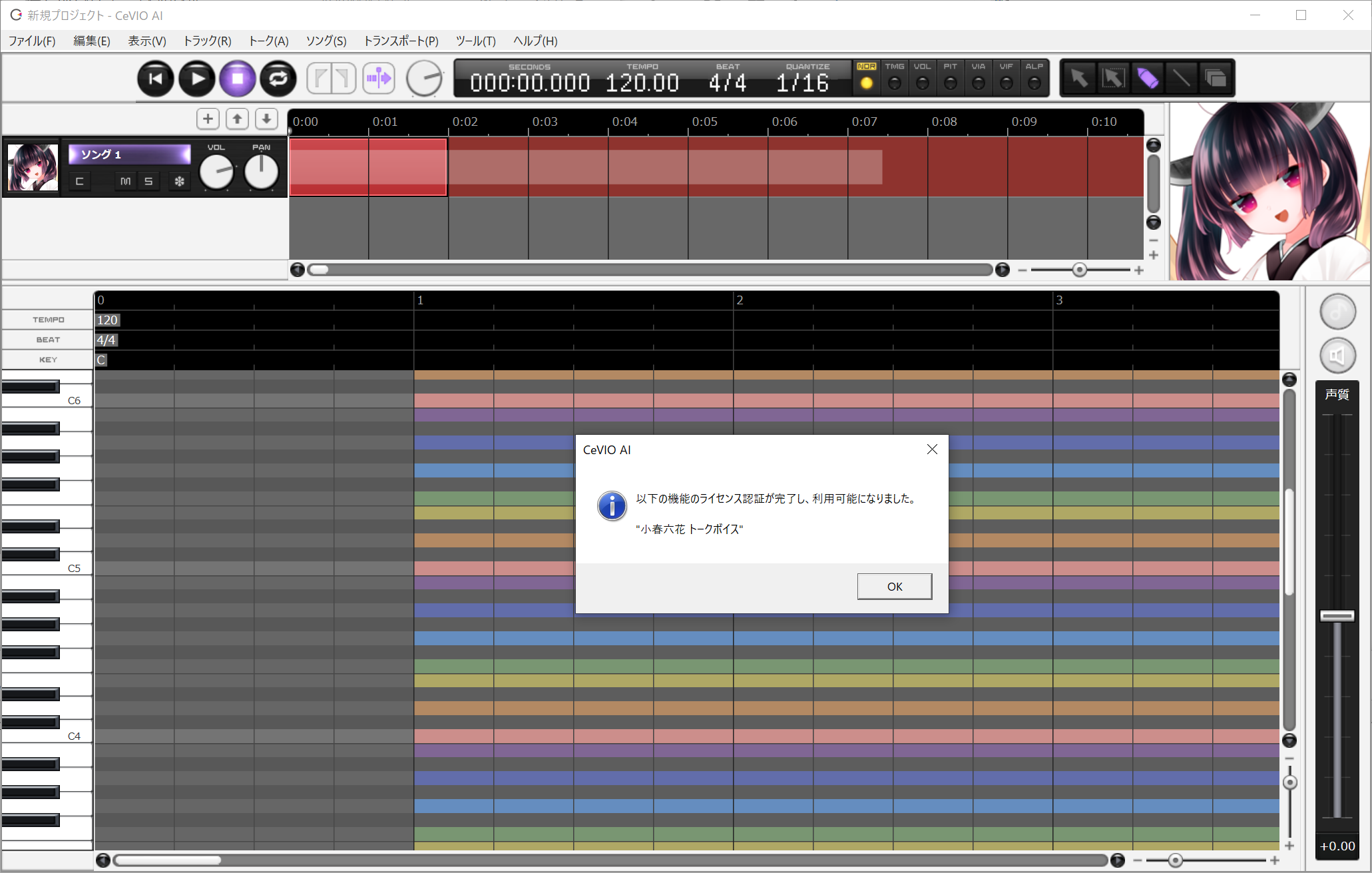Stop playback with the purple Stop button
This screenshot has height=873, width=1372.
click(238, 79)
